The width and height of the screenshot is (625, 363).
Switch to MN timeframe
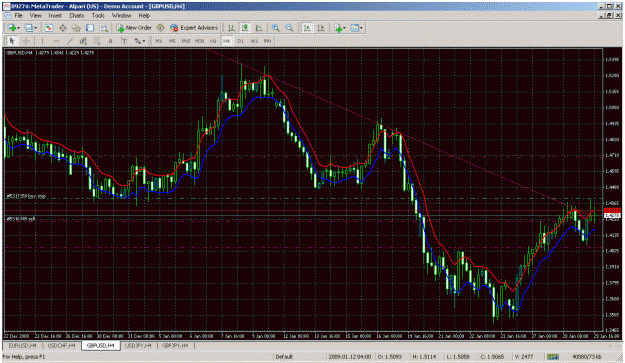[x=267, y=41]
